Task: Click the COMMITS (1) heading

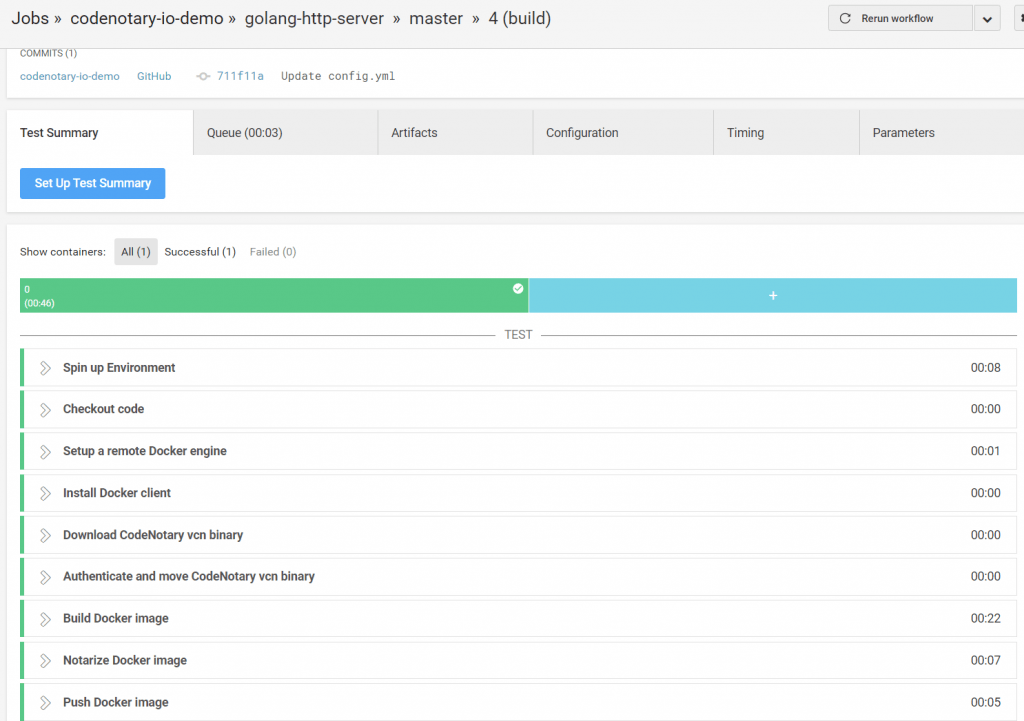Action: point(48,53)
